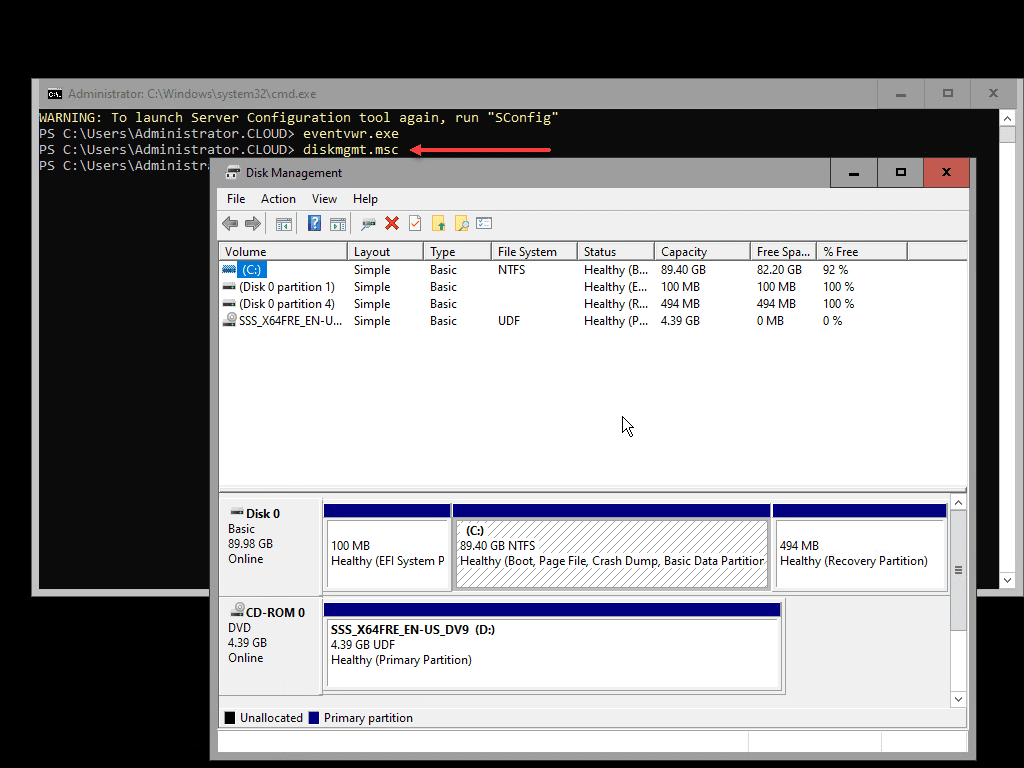Open the Action menu
Viewport: 1024px width, 768px height.
click(278, 199)
